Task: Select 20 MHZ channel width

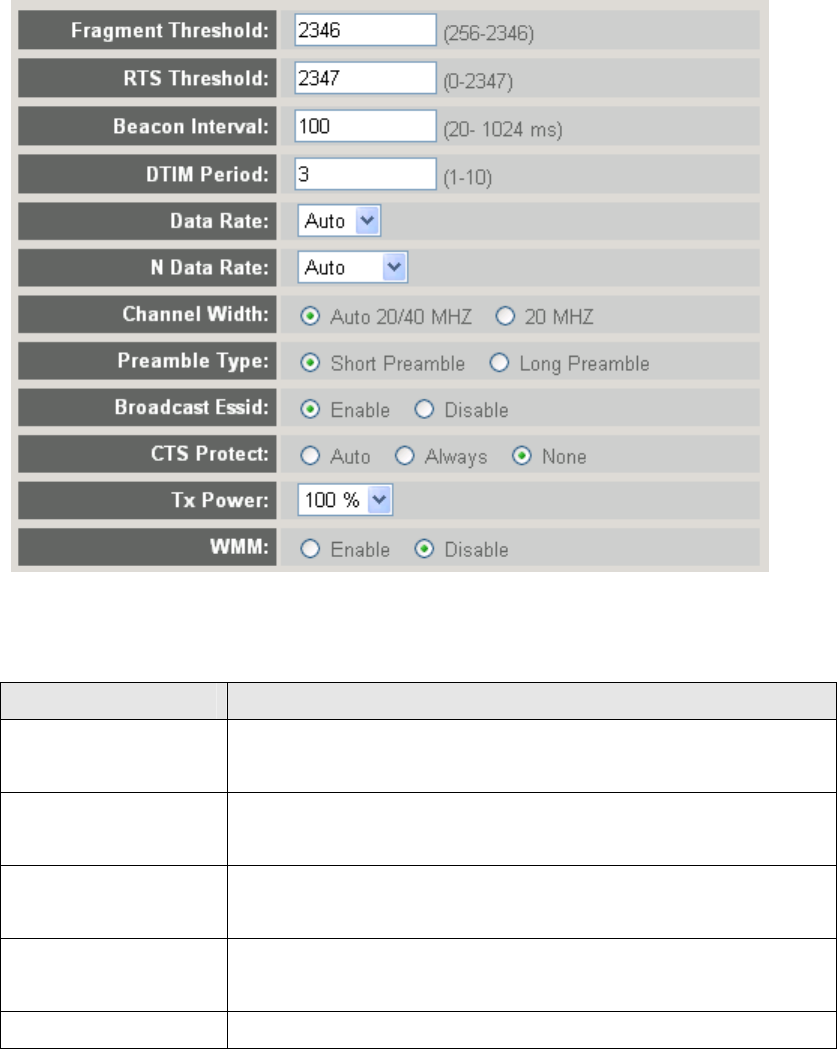Action: pos(504,316)
